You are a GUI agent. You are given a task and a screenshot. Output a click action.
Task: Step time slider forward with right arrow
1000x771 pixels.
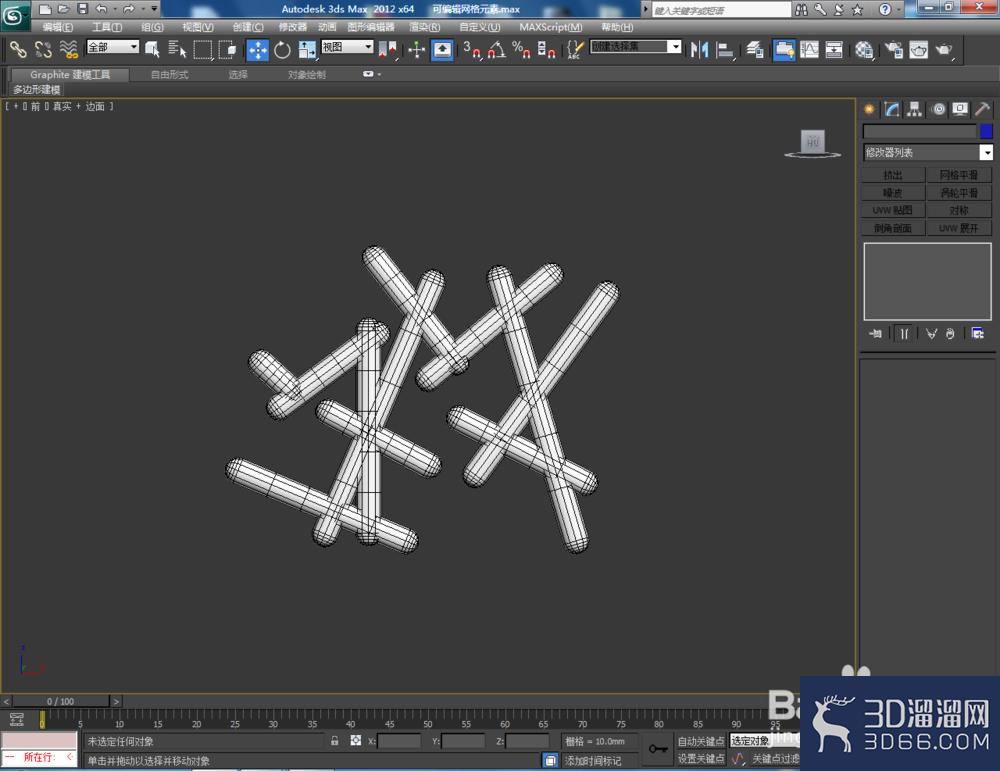[x=116, y=701]
